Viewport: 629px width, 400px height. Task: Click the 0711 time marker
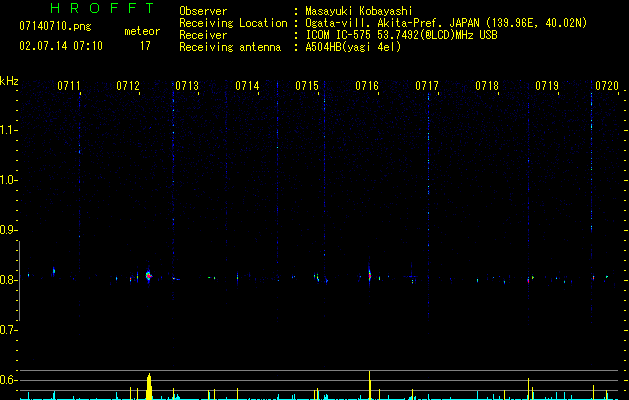pyautogui.click(x=69, y=86)
